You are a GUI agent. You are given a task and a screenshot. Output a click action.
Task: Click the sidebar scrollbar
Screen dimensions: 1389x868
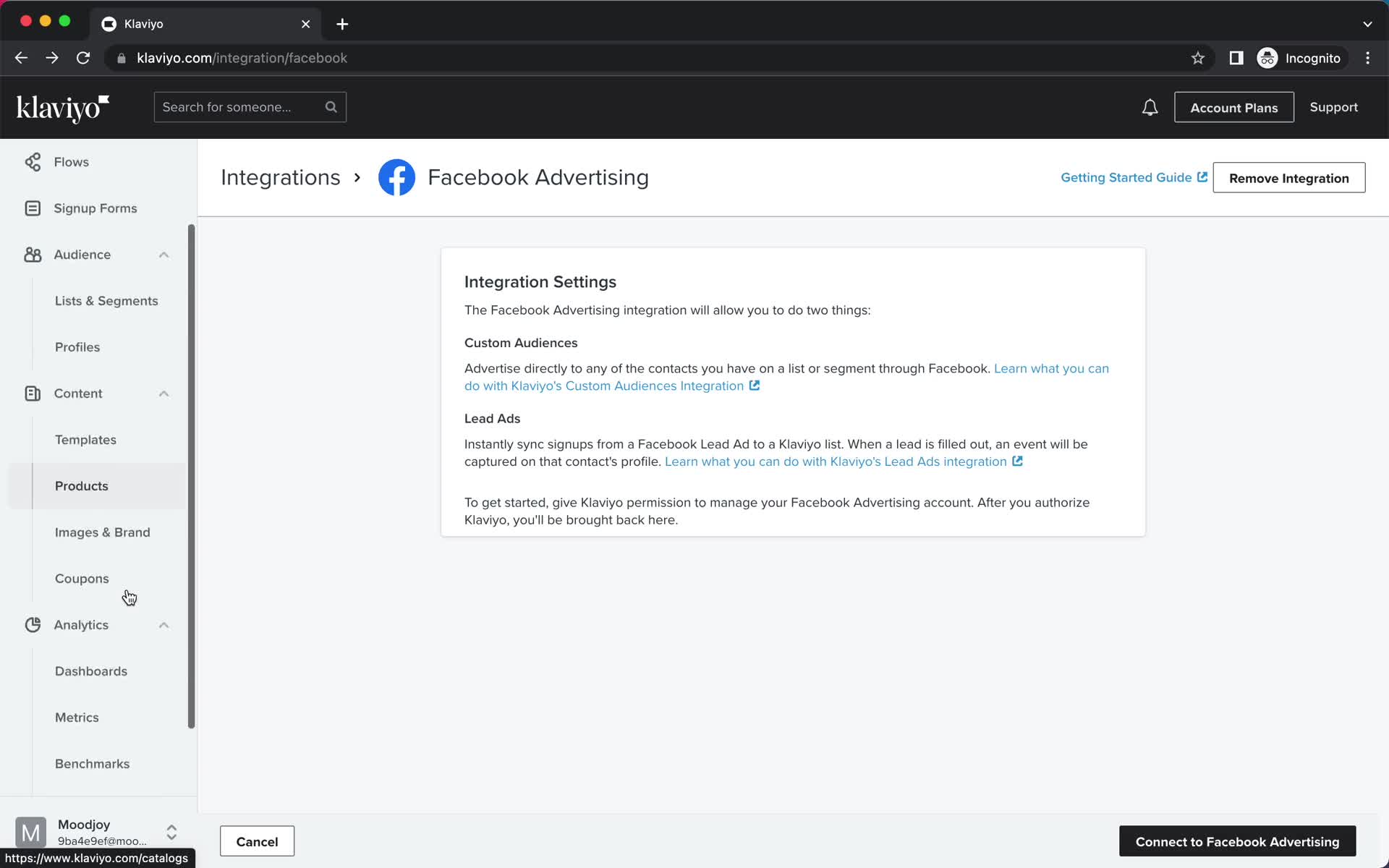(x=192, y=476)
